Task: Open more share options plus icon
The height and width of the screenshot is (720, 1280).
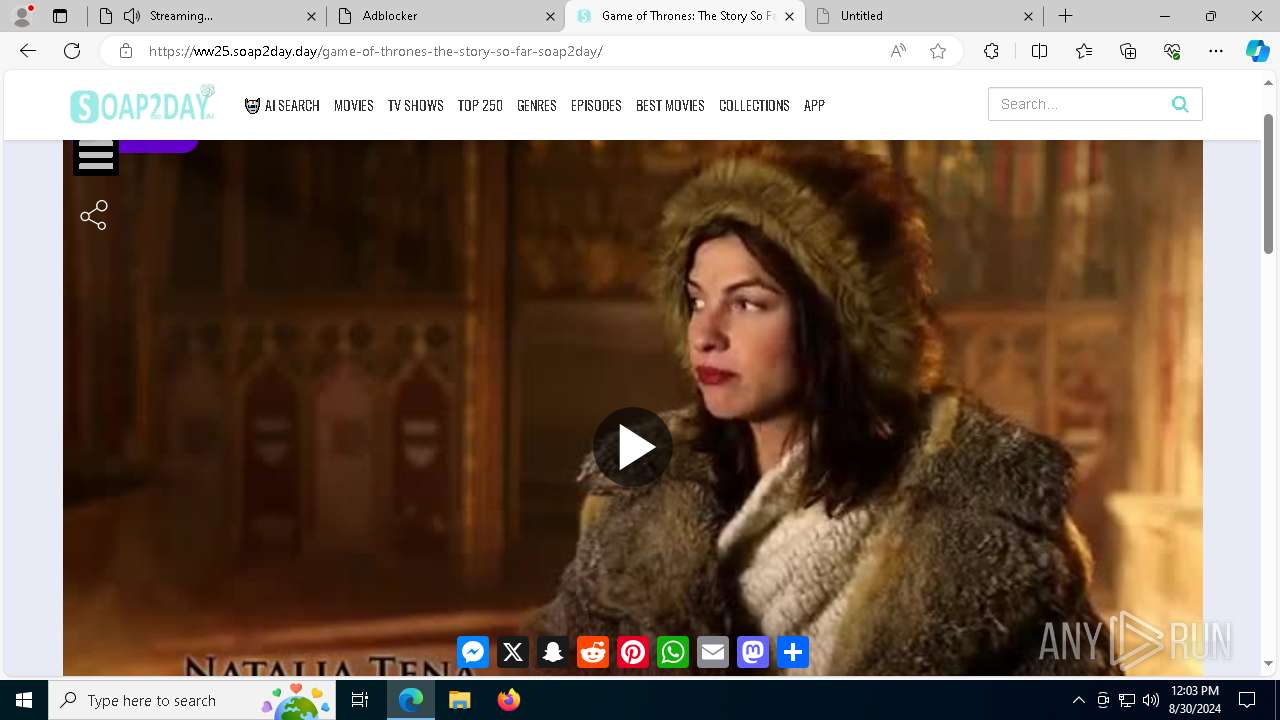Action: (x=793, y=652)
